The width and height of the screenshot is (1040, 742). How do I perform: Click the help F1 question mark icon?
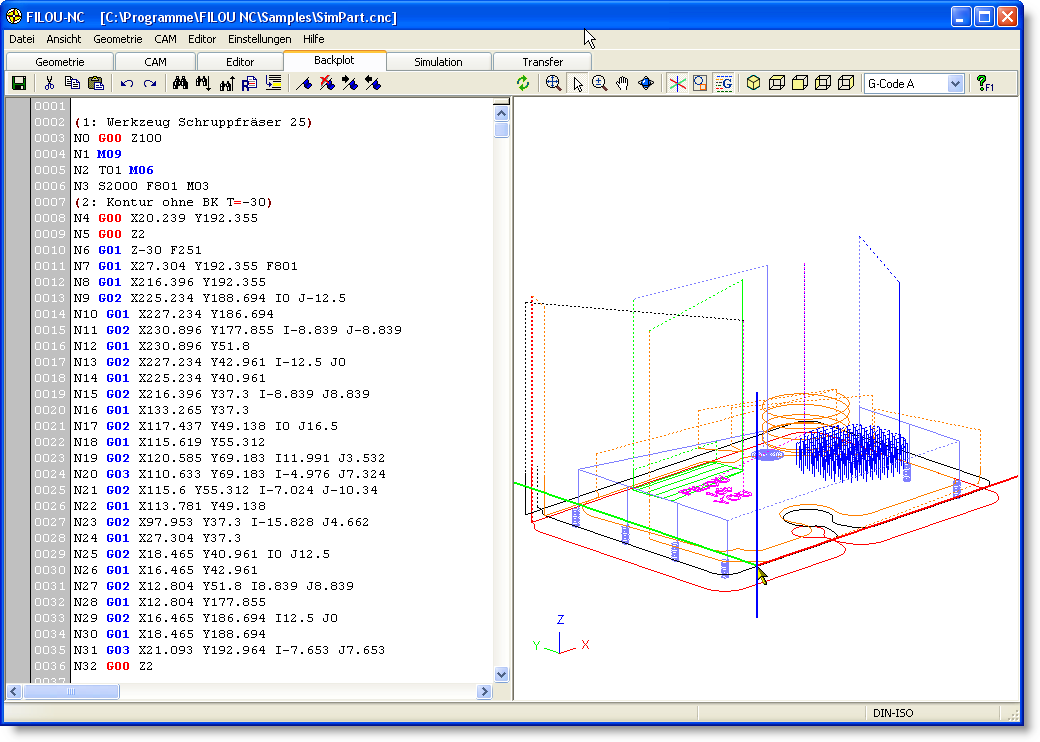(984, 84)
